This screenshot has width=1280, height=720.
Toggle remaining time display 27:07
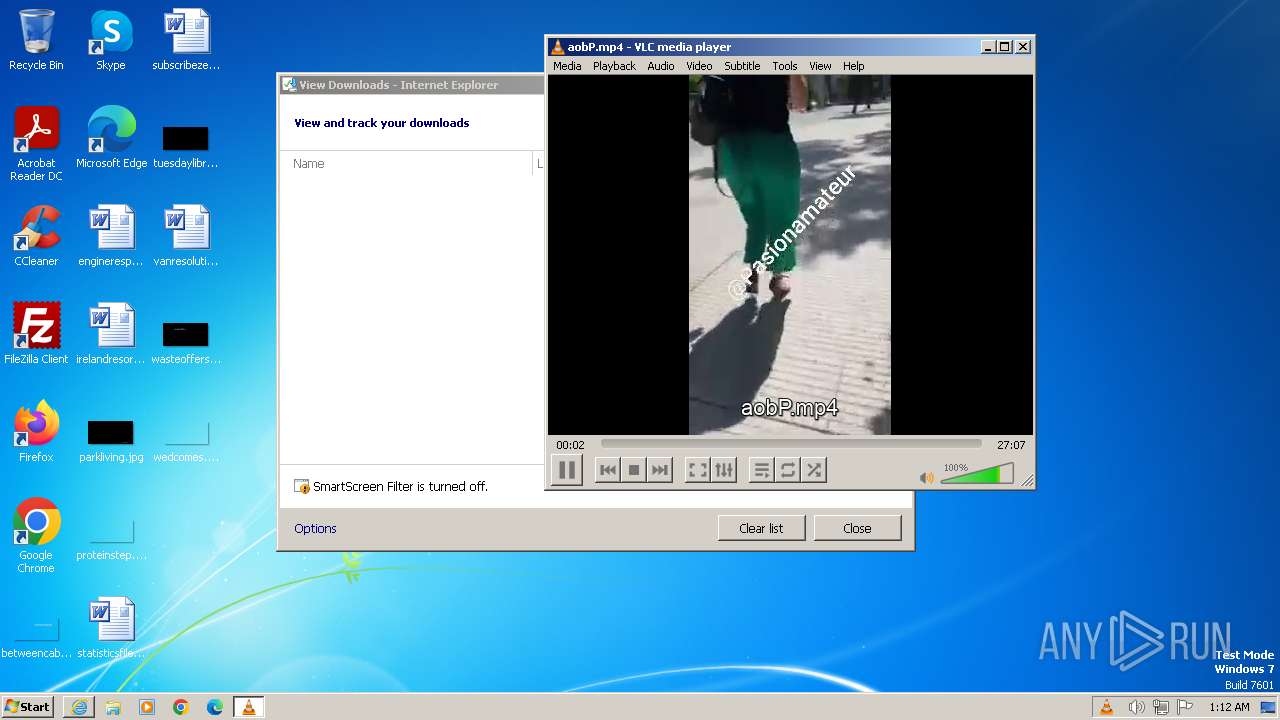click(1011, 445)
